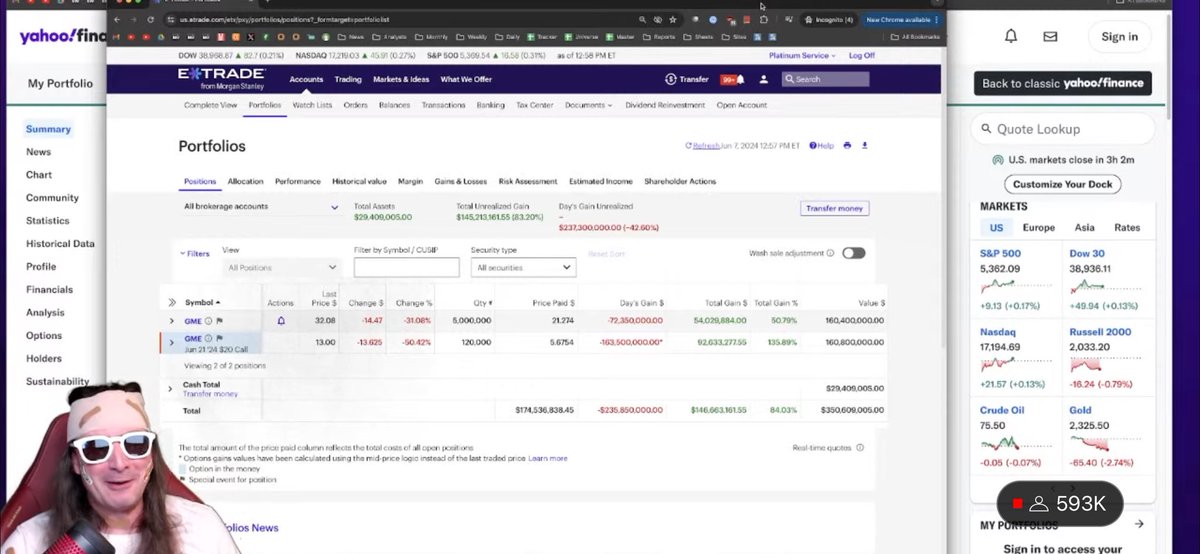The image size is (1200, 554).
Task: Click the bookmark star in Chrome address bar
Action: pyautogui.click(x=673, y=19)
